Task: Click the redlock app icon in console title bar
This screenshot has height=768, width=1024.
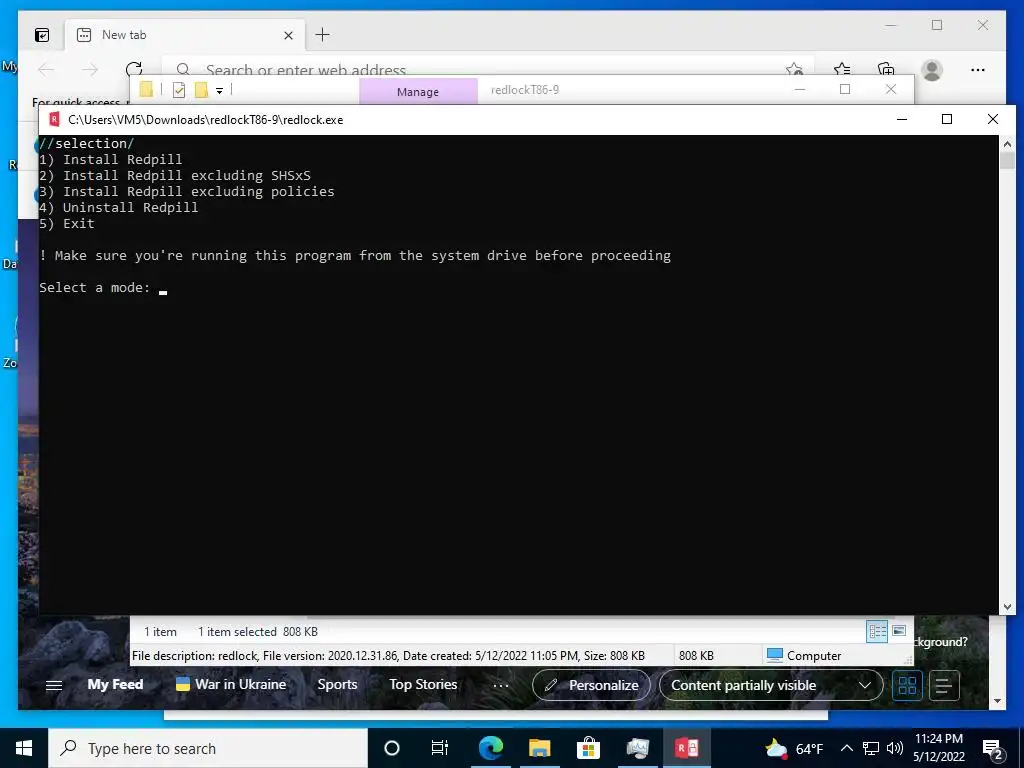Action: [x=55, y=120]
